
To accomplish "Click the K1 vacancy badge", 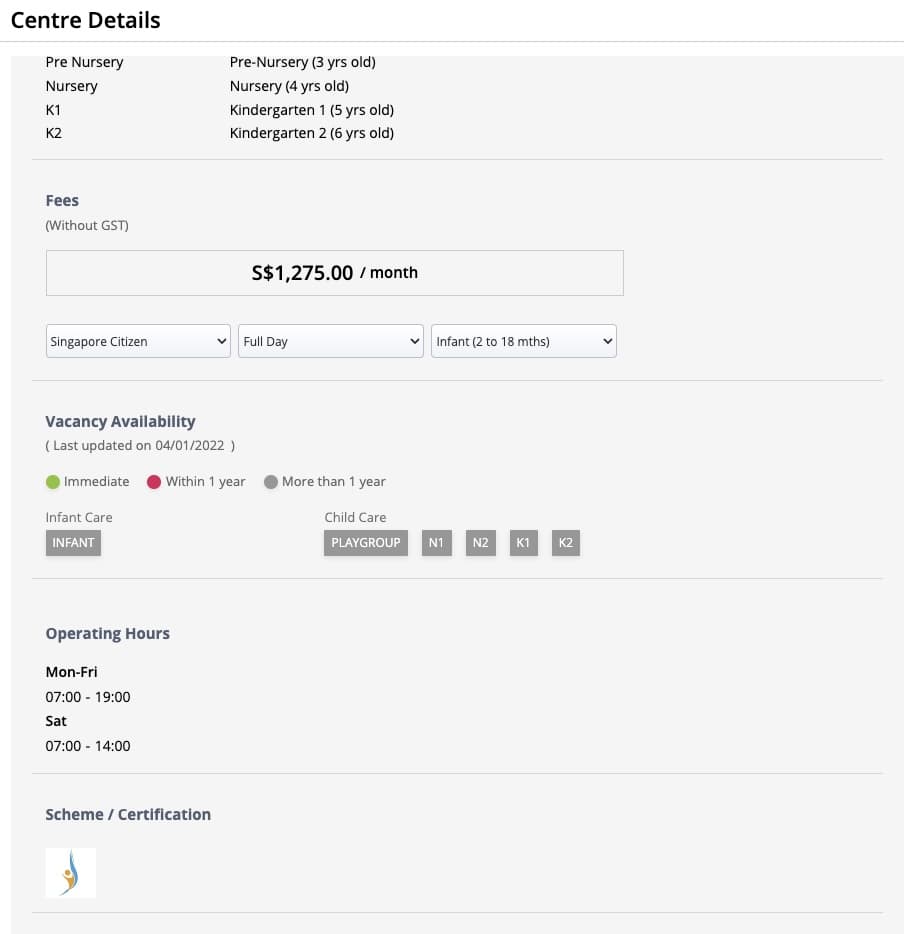I will click(x=523, y=543).
